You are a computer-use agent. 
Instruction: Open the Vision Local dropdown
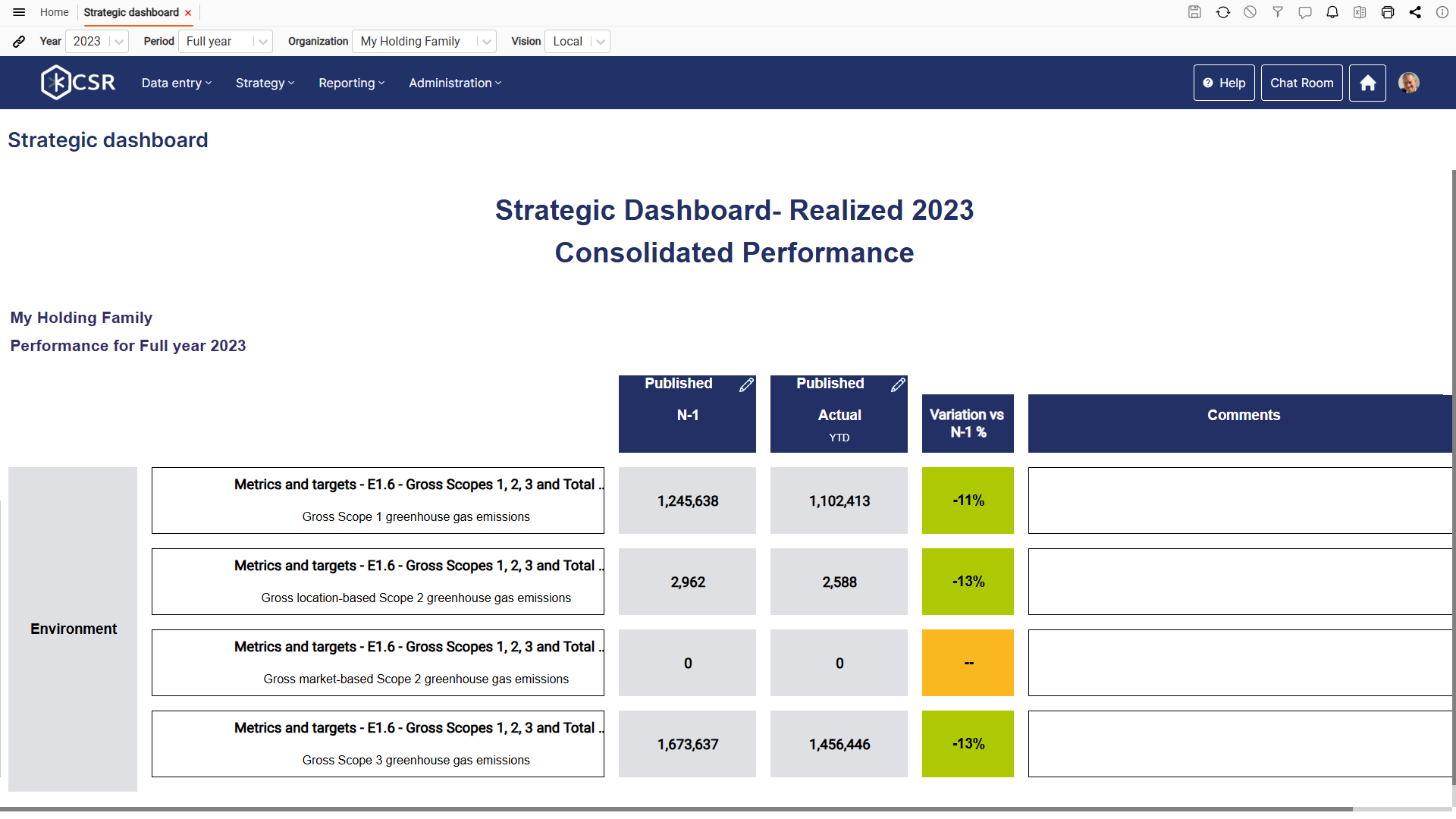600,42
